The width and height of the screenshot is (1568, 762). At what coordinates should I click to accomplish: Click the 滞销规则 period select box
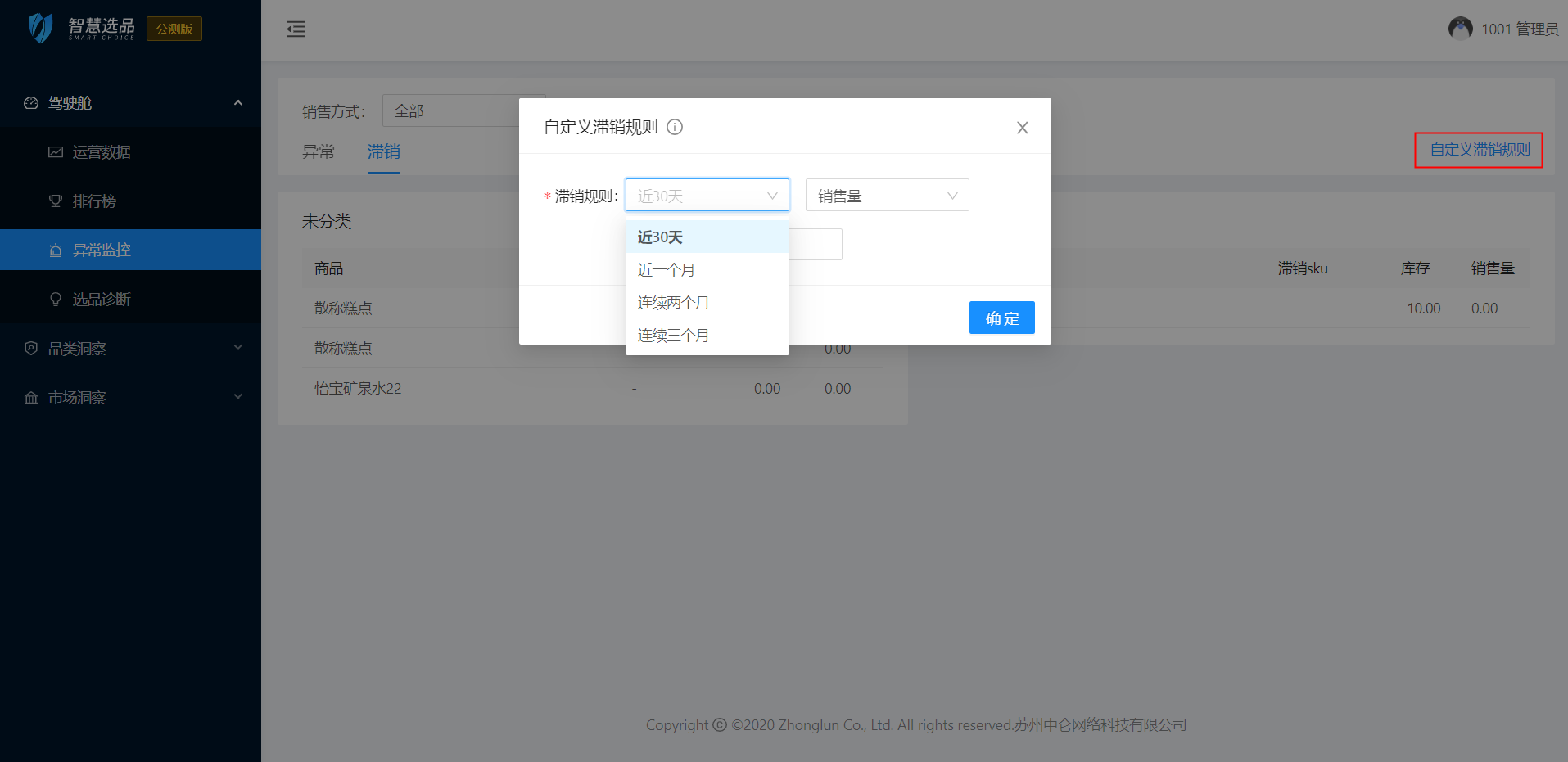point(707,196)
